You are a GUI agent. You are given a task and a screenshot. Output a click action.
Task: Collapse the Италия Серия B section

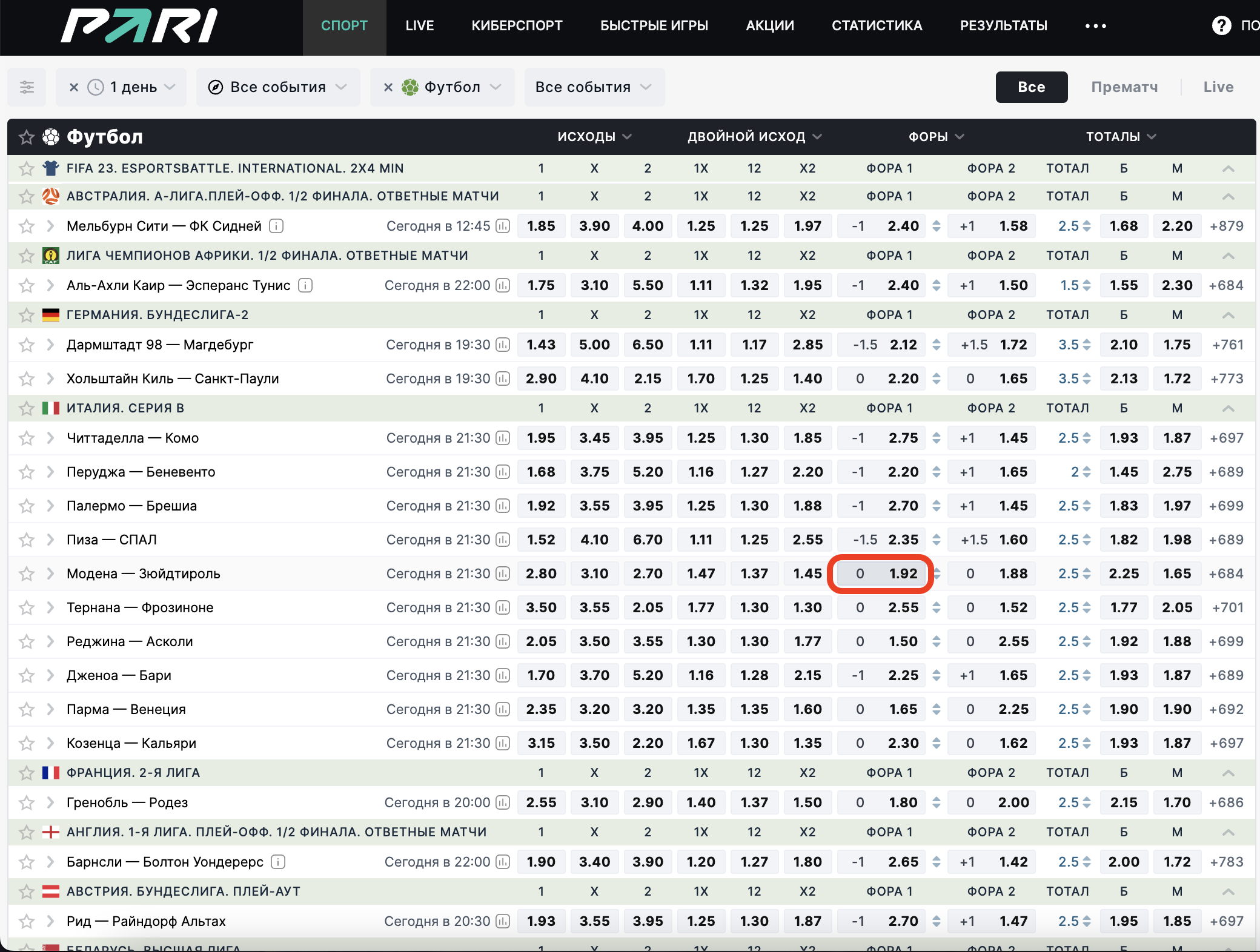point(1228,408)
